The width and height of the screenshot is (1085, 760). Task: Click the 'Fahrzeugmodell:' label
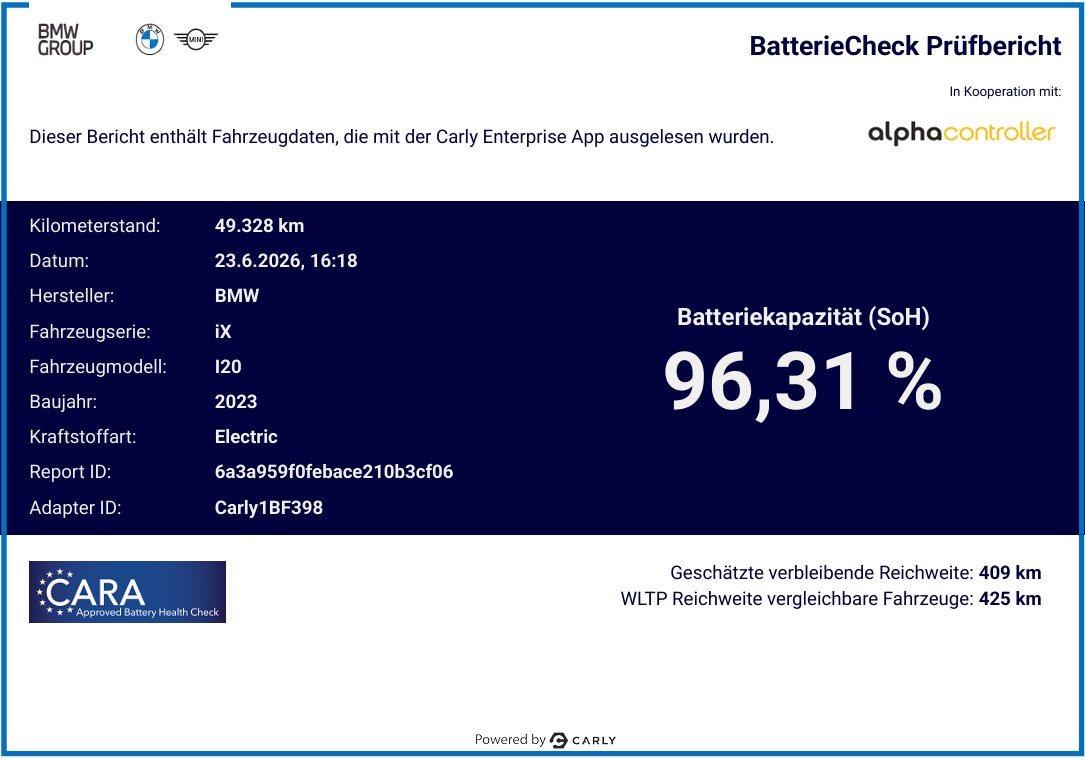[x=98, y=367]
